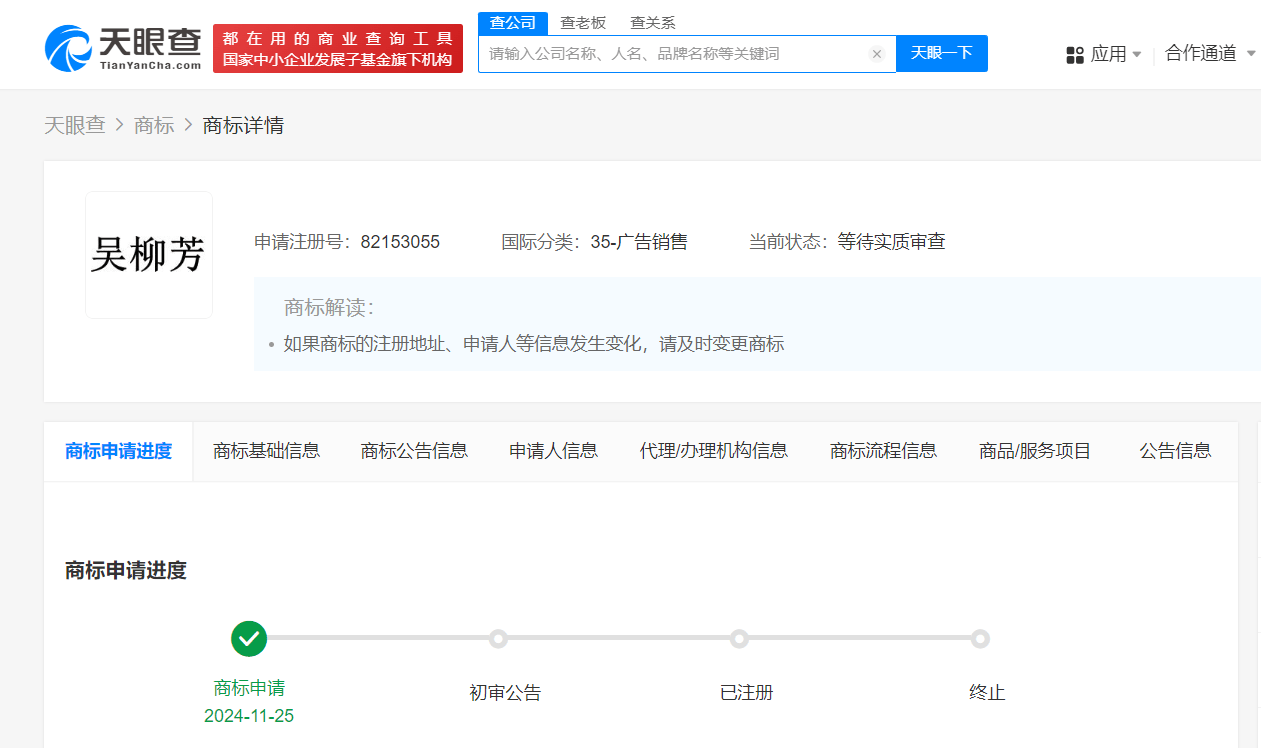Viewport: 1261px width, 748px height.
Task: Click the 天眼一下 search button
Action: [x=942, y=54]
